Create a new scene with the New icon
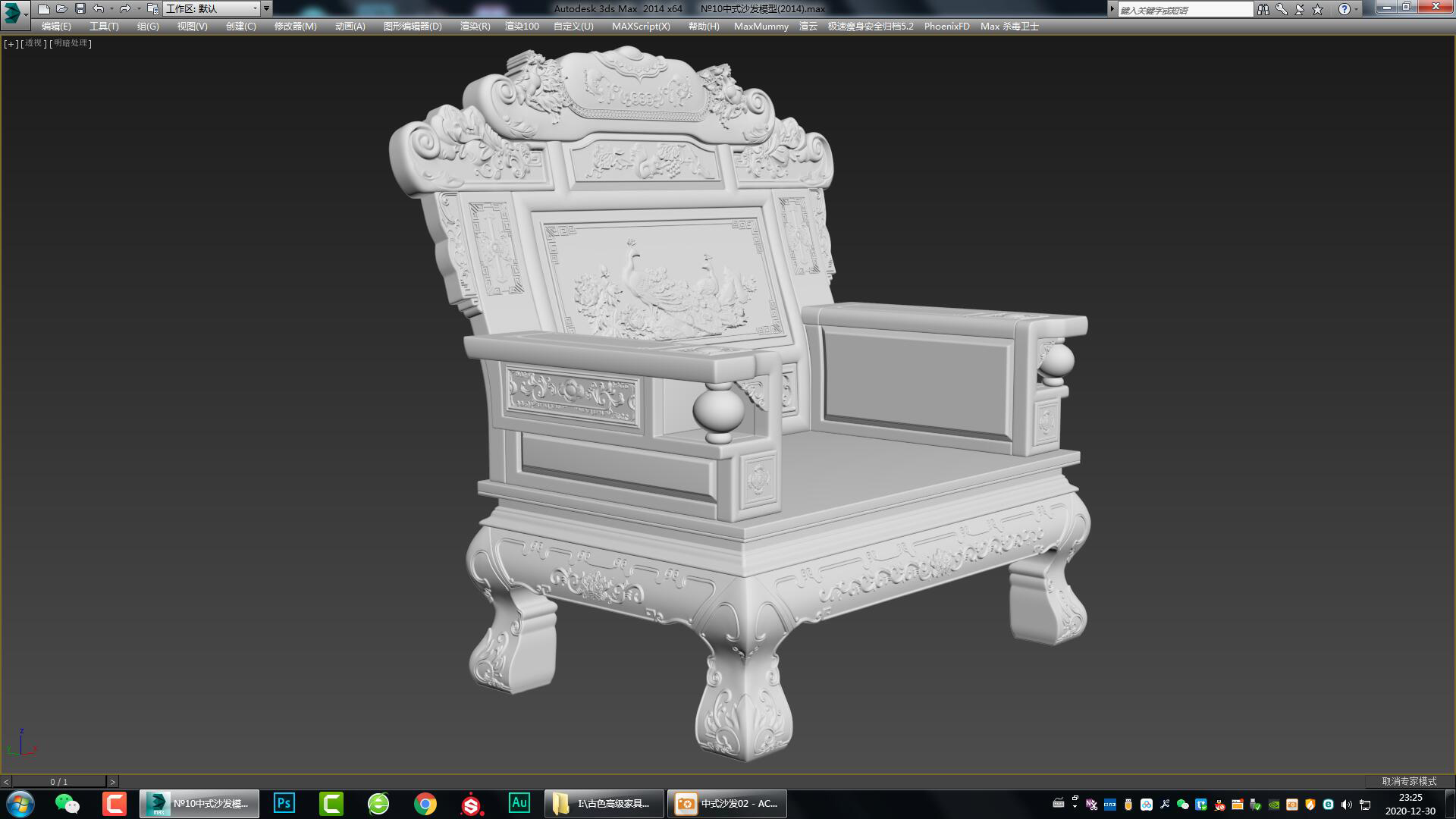This screenshot has height=819, width=1456. click(43, 9)
